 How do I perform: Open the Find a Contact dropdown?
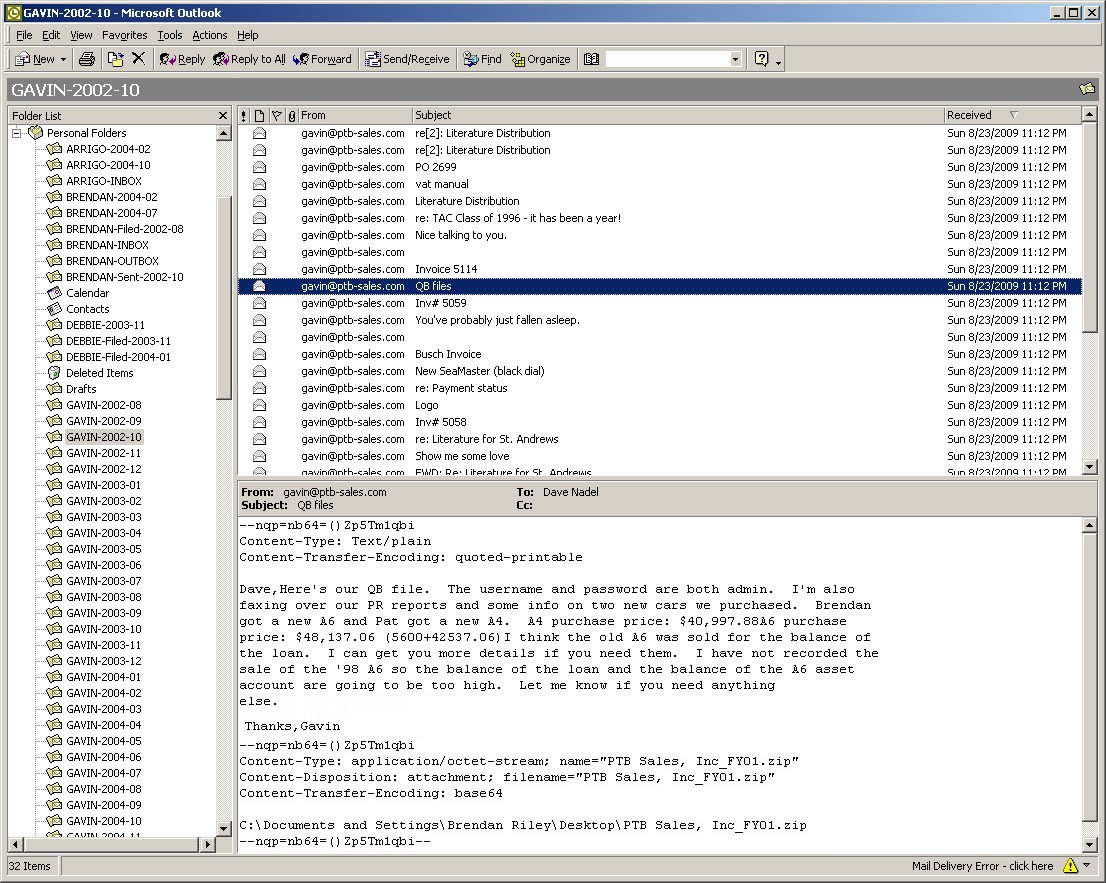pos(735,59)
